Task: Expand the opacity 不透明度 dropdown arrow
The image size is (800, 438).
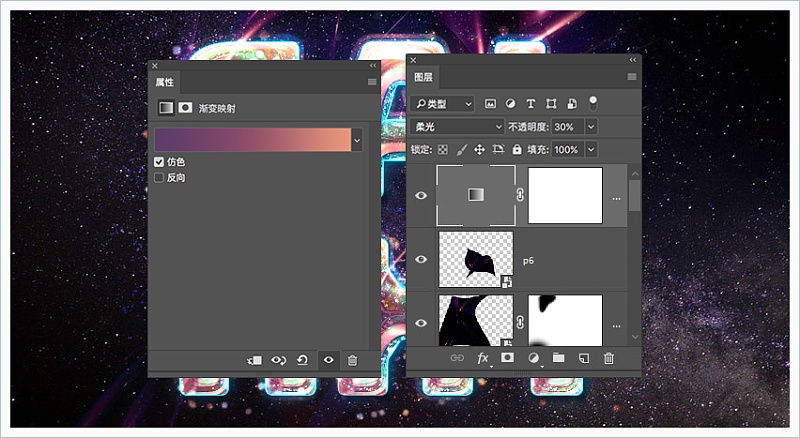Action: [590, 127]
